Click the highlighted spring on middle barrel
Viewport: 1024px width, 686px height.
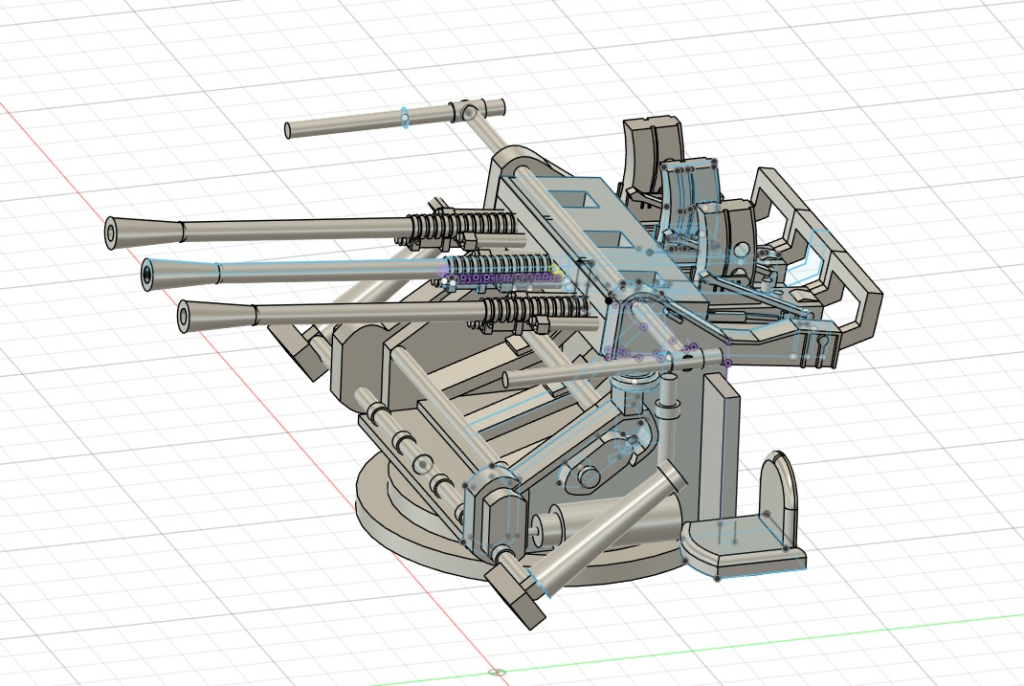[500, 268]
